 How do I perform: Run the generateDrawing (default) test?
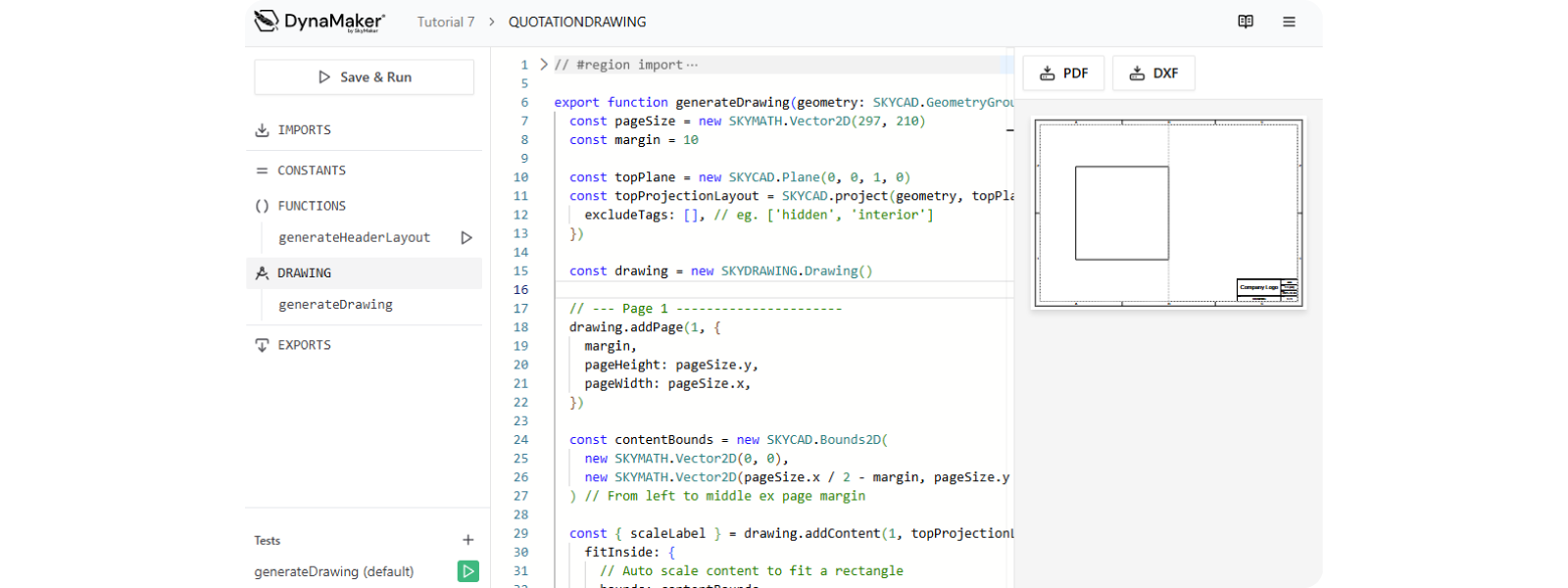click(468, 571)
